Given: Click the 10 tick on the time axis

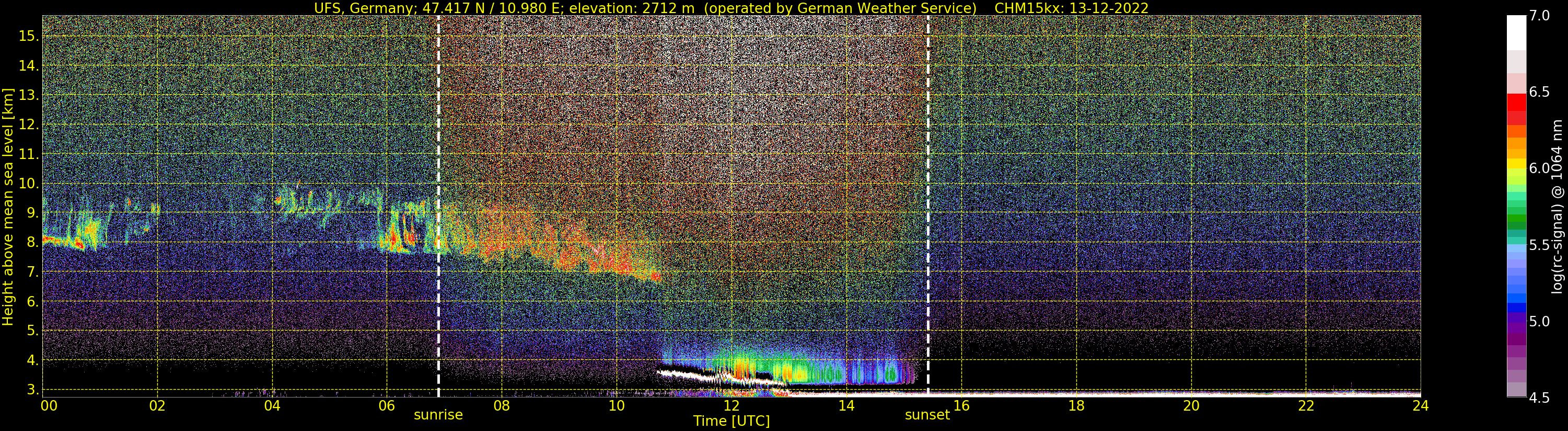Looking at the screenshot, I should point(617,406).
